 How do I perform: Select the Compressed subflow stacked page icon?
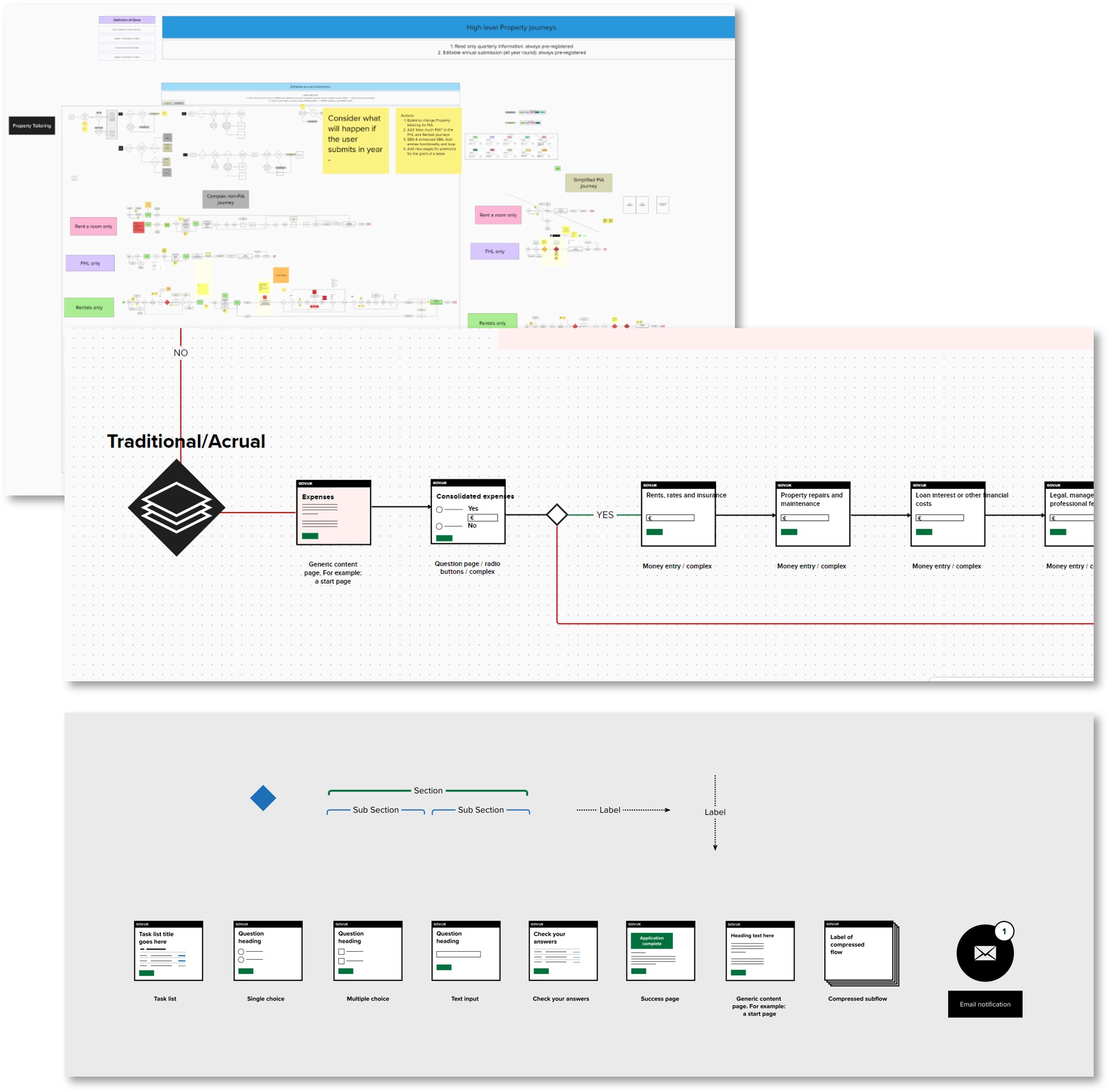[861, 953]
